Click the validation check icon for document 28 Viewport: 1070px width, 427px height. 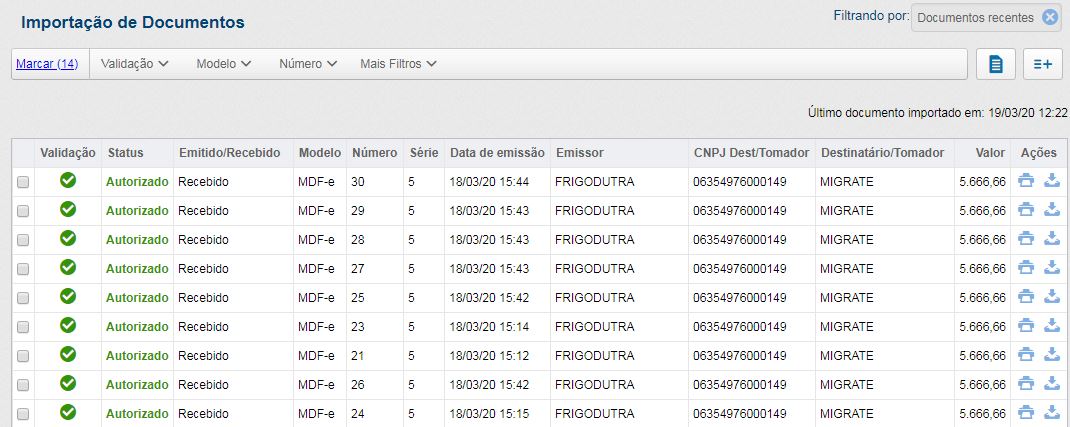click(x=68, y=239)
